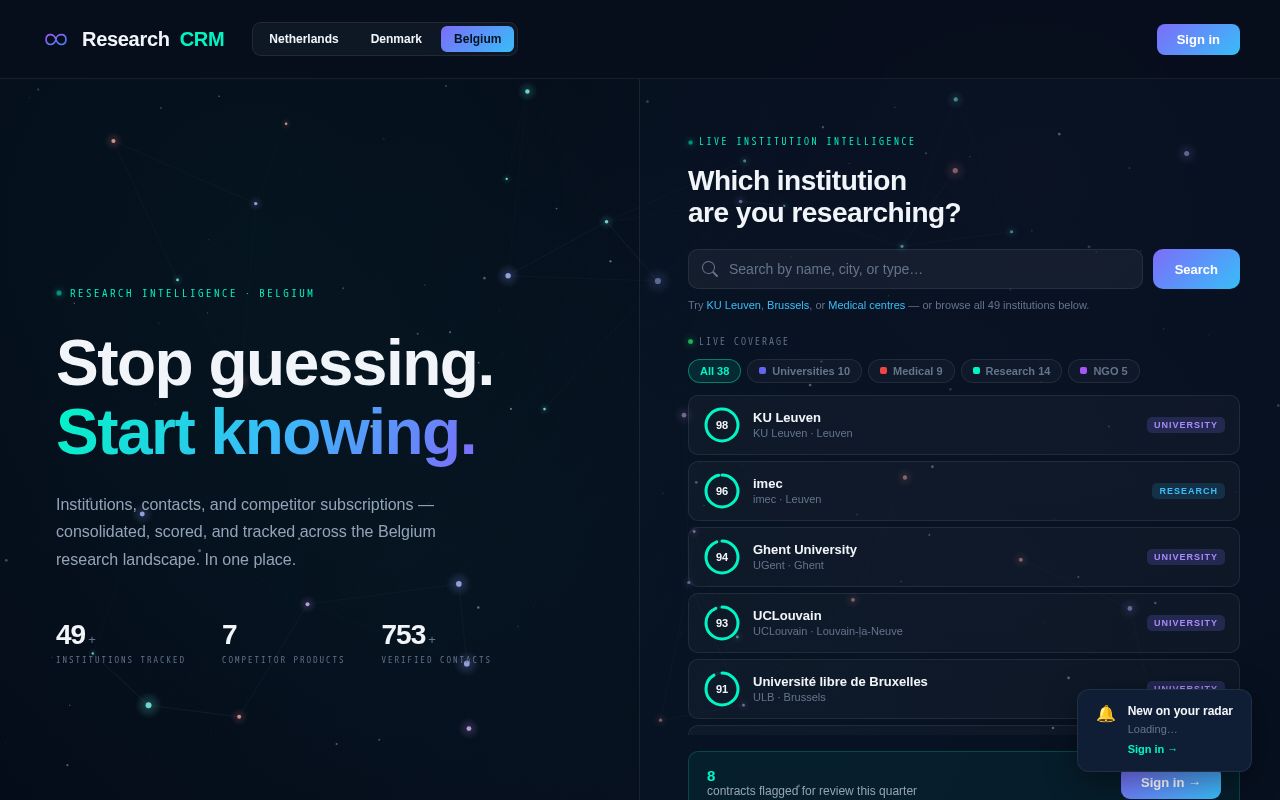Click the 49 institutions tracked stat

pos(121,642)
